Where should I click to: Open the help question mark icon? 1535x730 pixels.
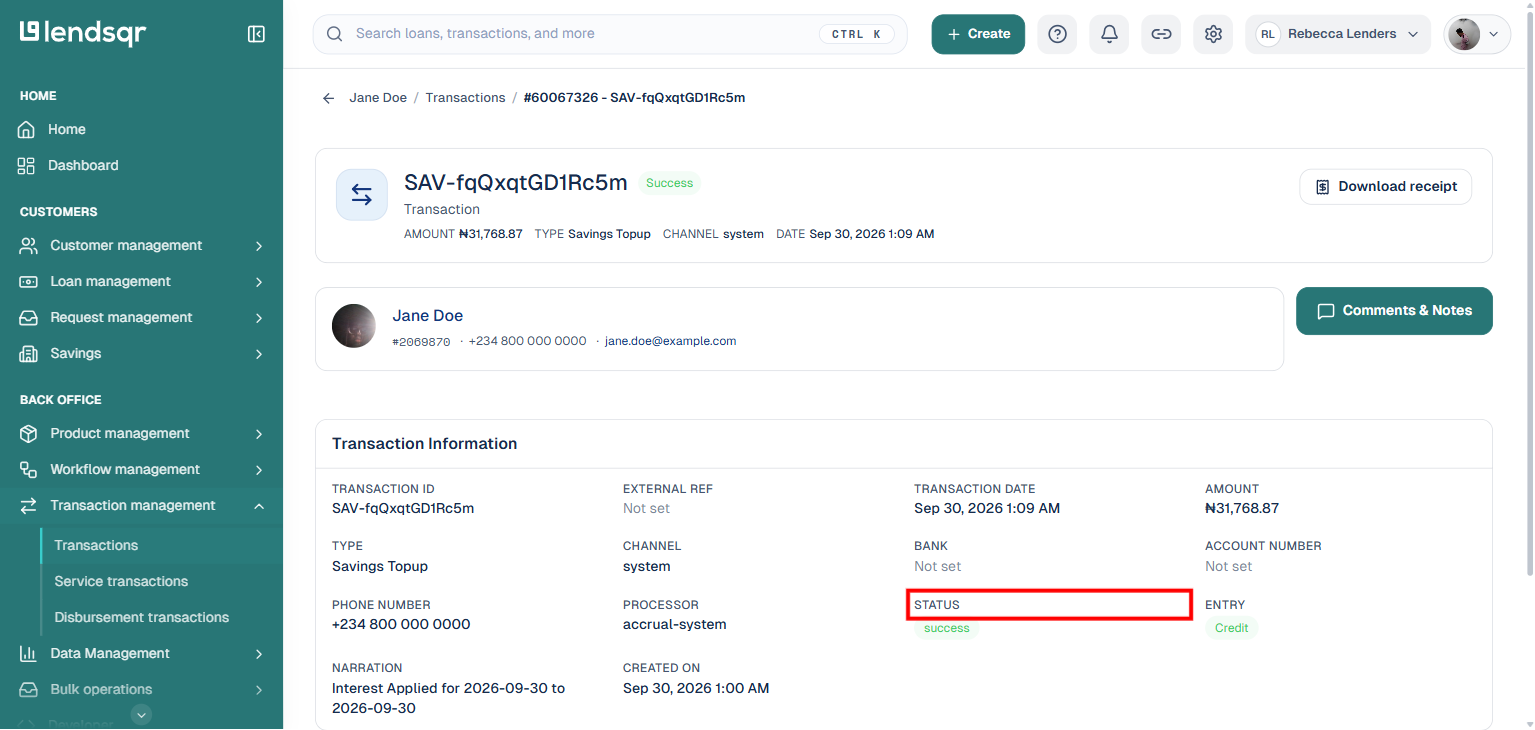1057,34
